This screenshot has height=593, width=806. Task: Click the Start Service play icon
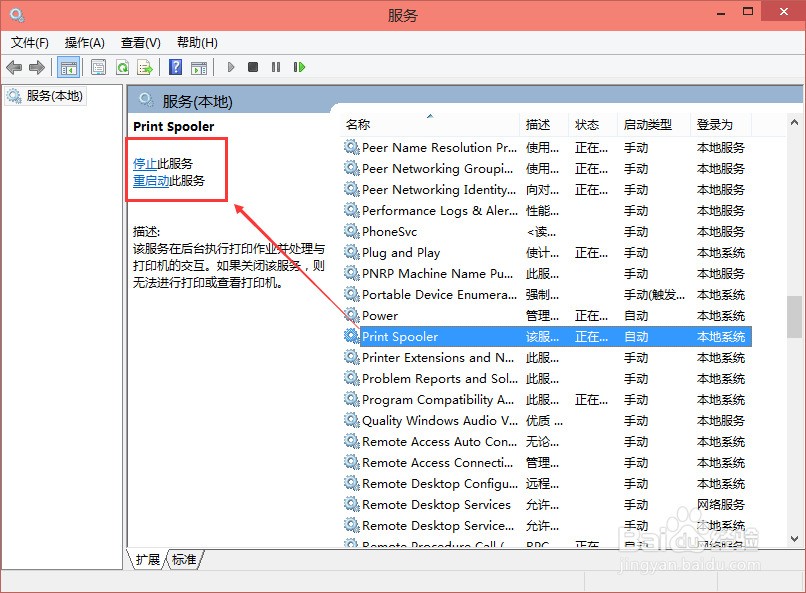tap(231, 67)
